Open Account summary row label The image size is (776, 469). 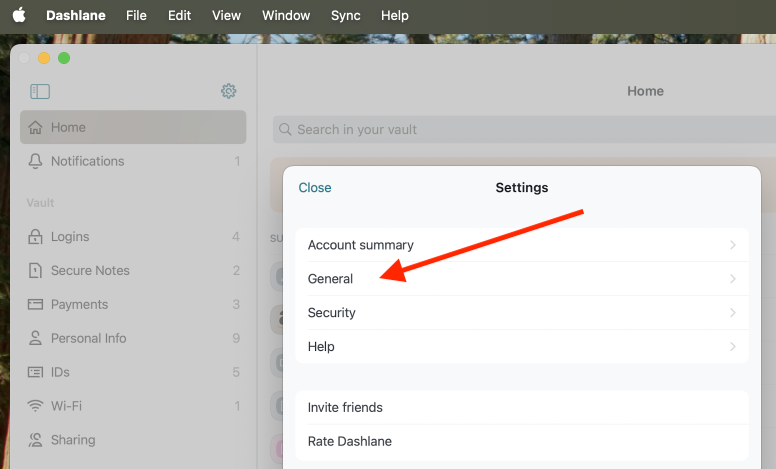pos(360,245)
